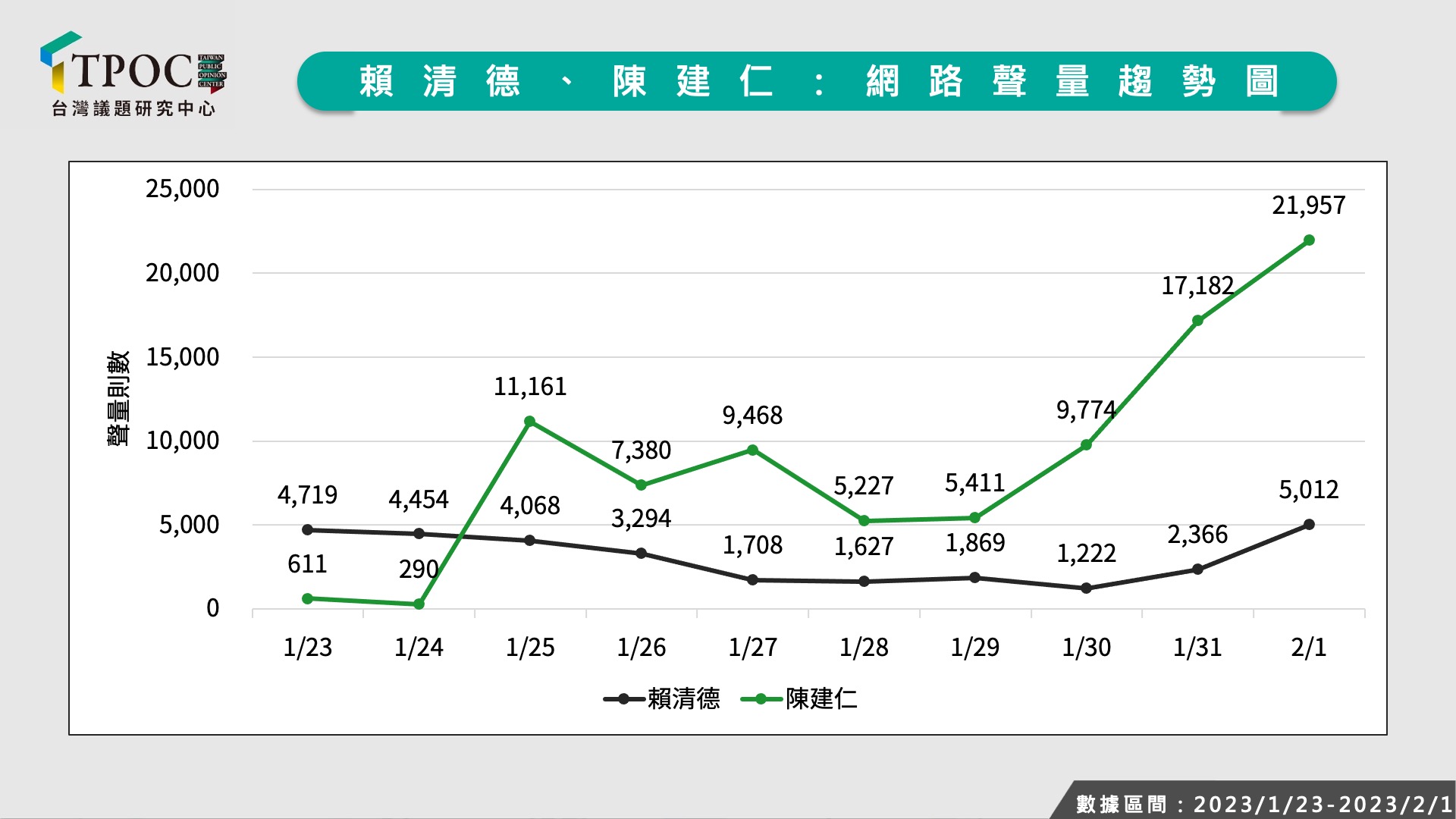Click the black 3,294 point on 1/26

641,554
